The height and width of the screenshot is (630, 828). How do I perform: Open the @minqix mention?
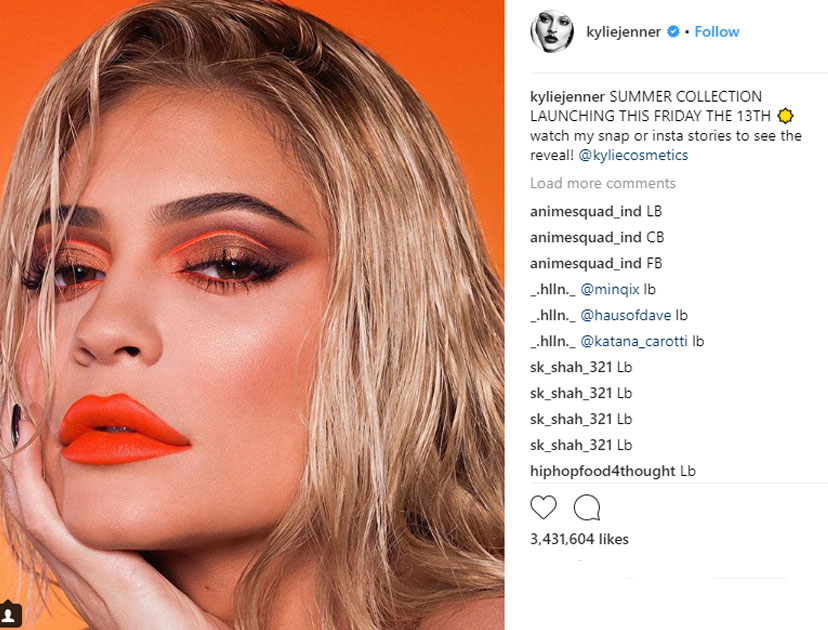(x=609, y=289)
